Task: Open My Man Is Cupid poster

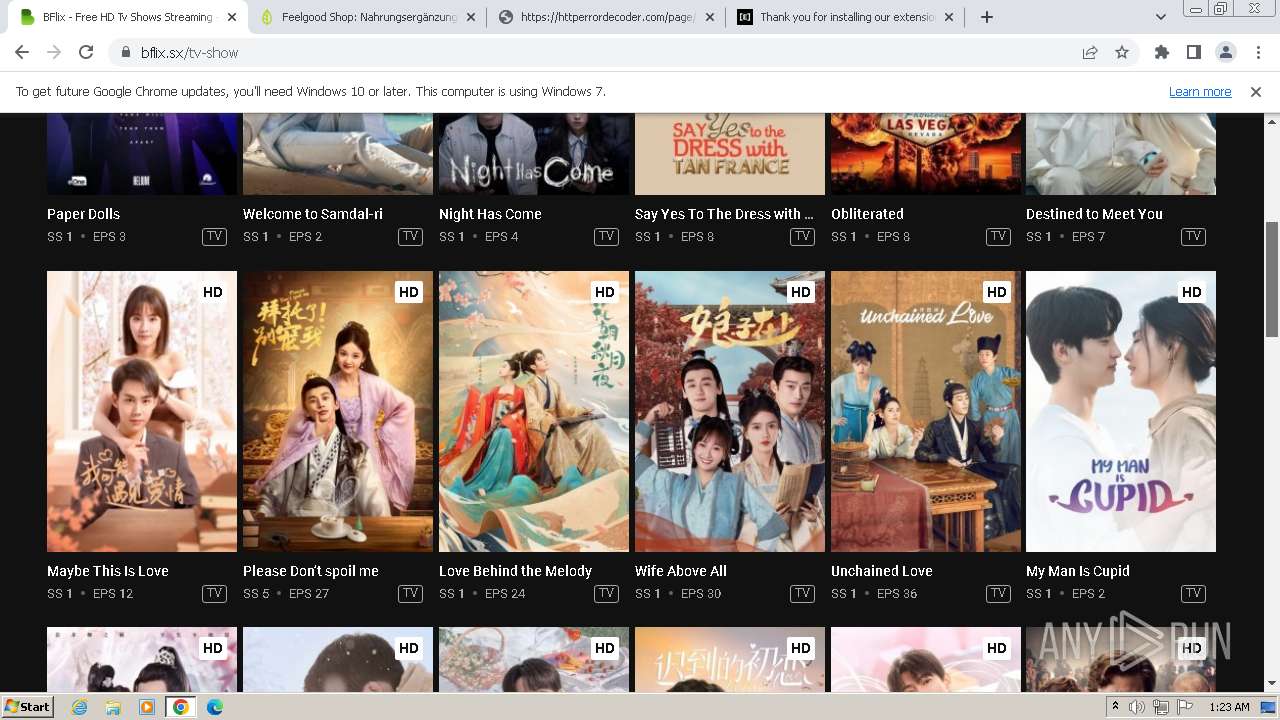Action: [1121, 411]
